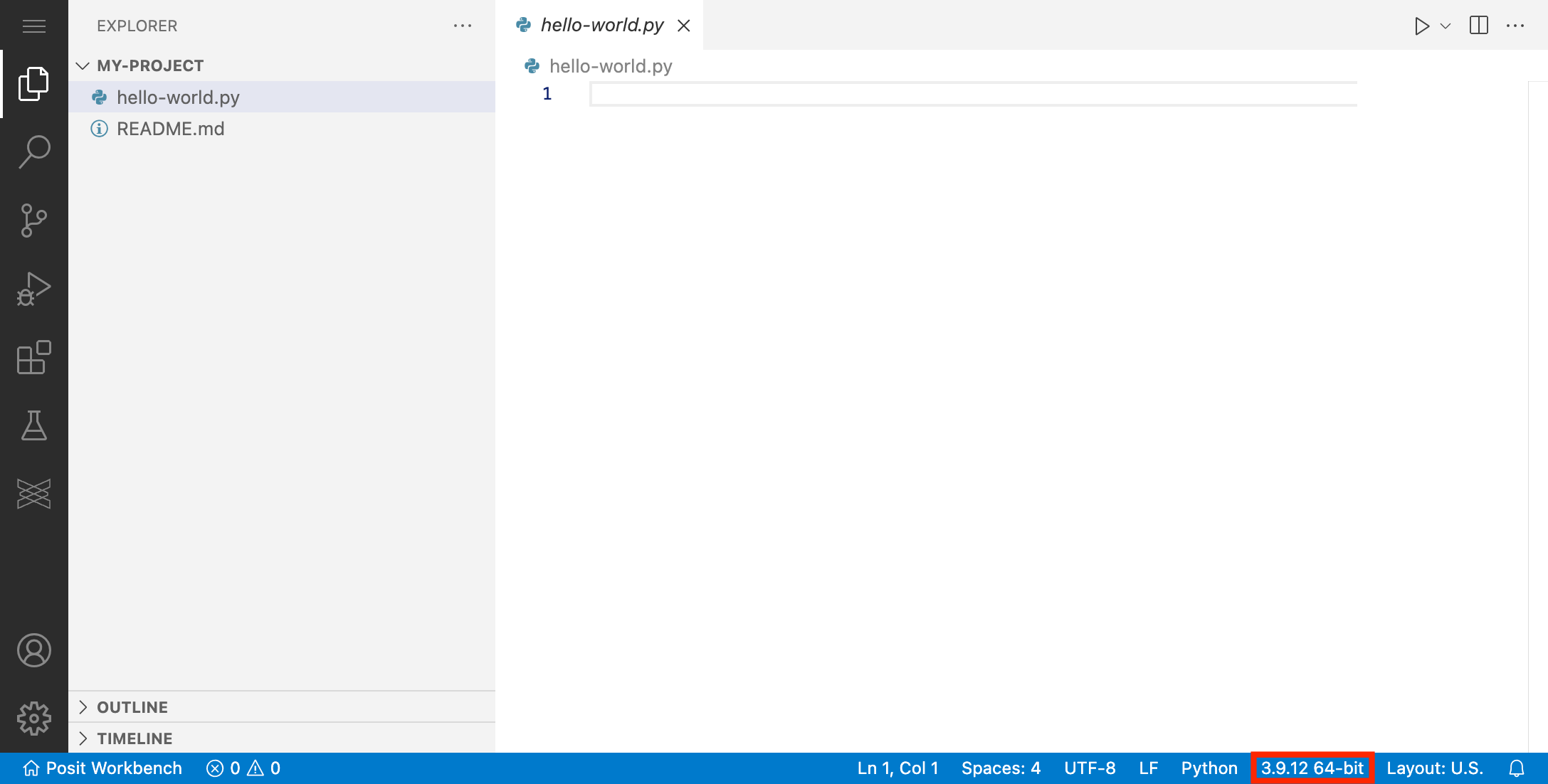Open the Source Control view

(33, 219)
